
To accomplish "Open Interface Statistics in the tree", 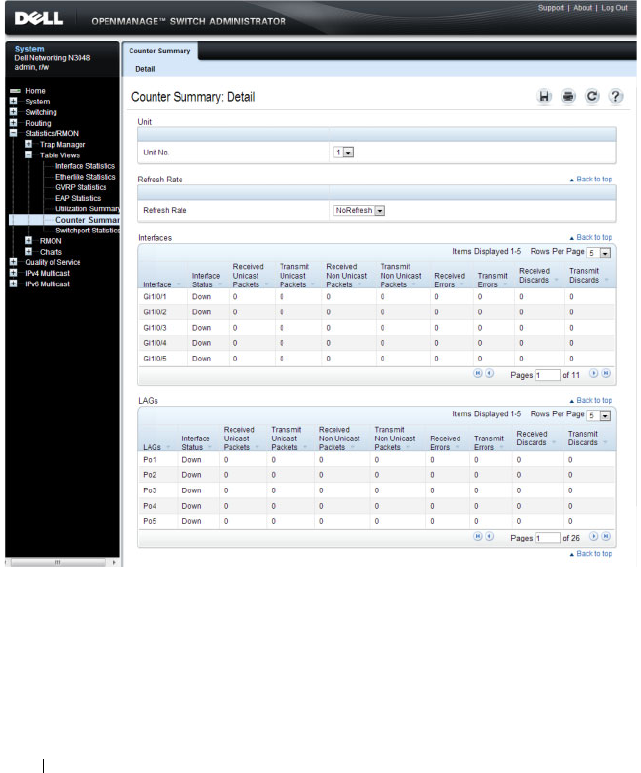I will (x=85, y=166).
